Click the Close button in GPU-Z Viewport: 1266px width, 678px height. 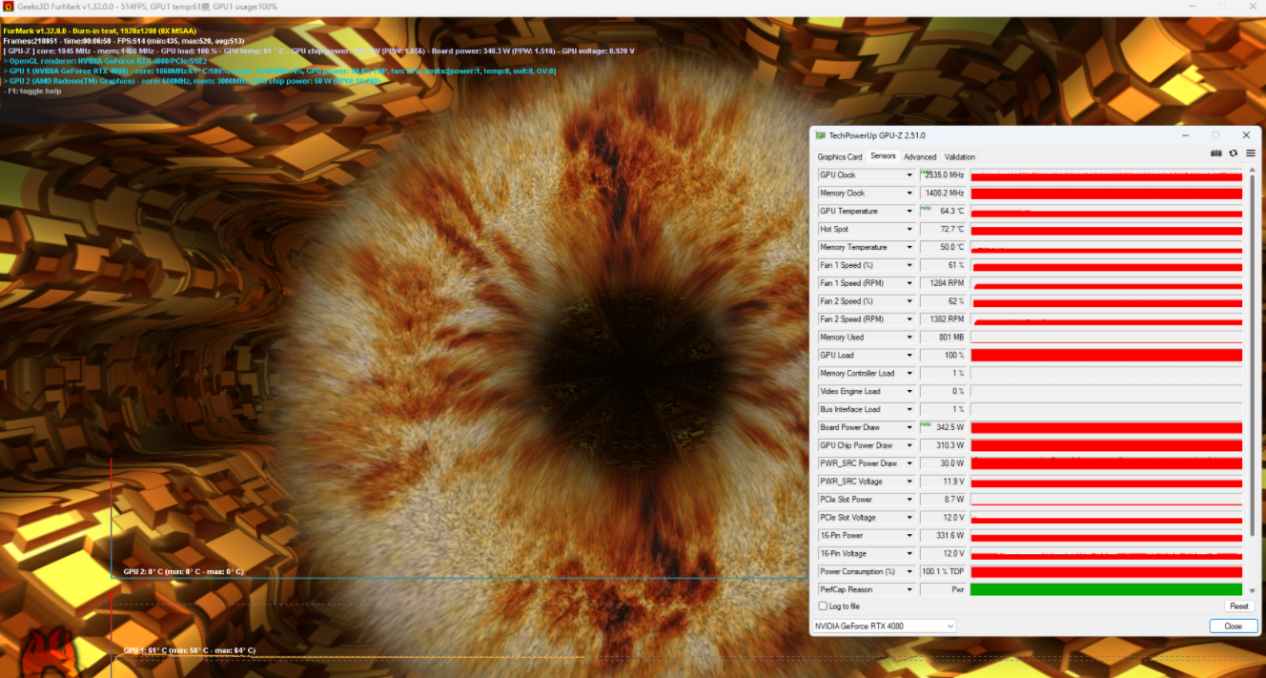[x=1232, y=626]
